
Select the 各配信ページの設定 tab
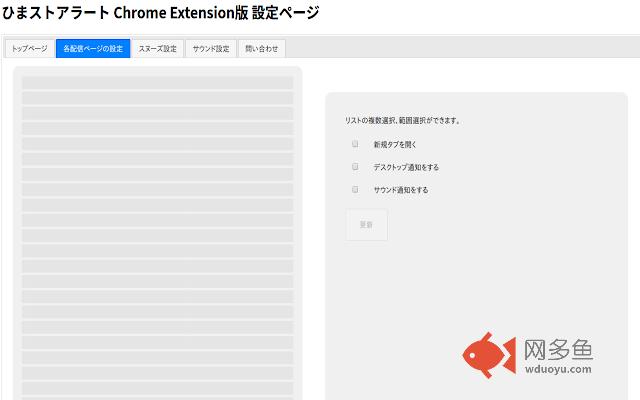point(93,49)
